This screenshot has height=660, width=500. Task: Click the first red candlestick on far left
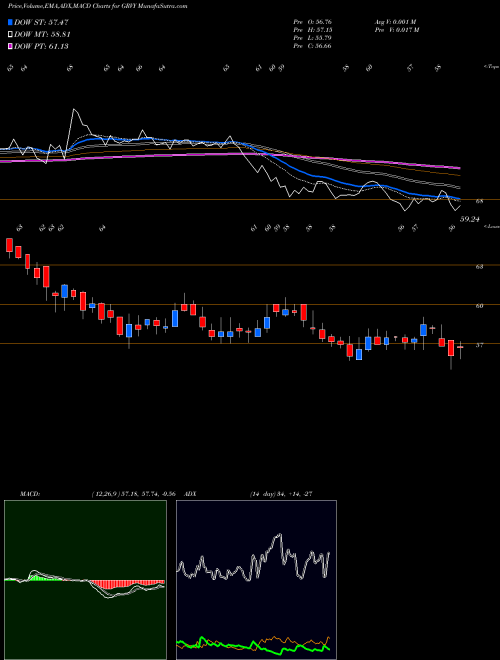tap(9, 245)
